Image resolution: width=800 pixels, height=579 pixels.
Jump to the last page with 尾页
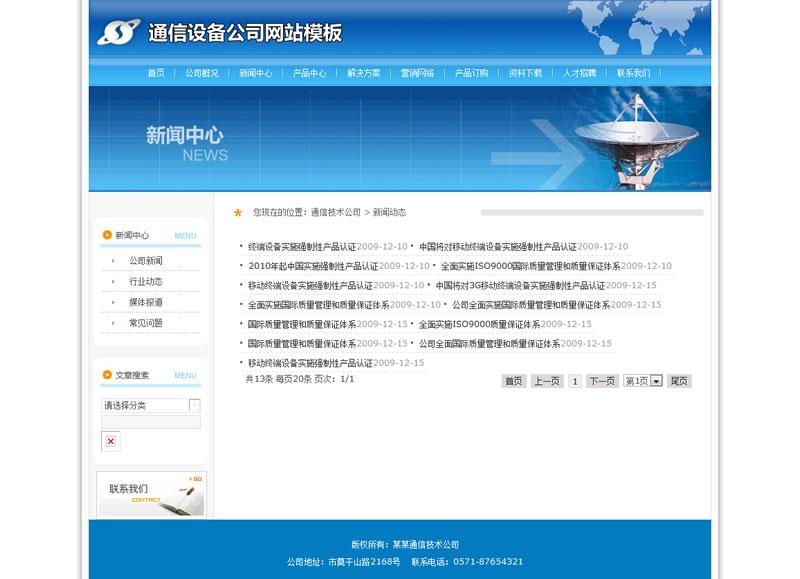point(679,381)
